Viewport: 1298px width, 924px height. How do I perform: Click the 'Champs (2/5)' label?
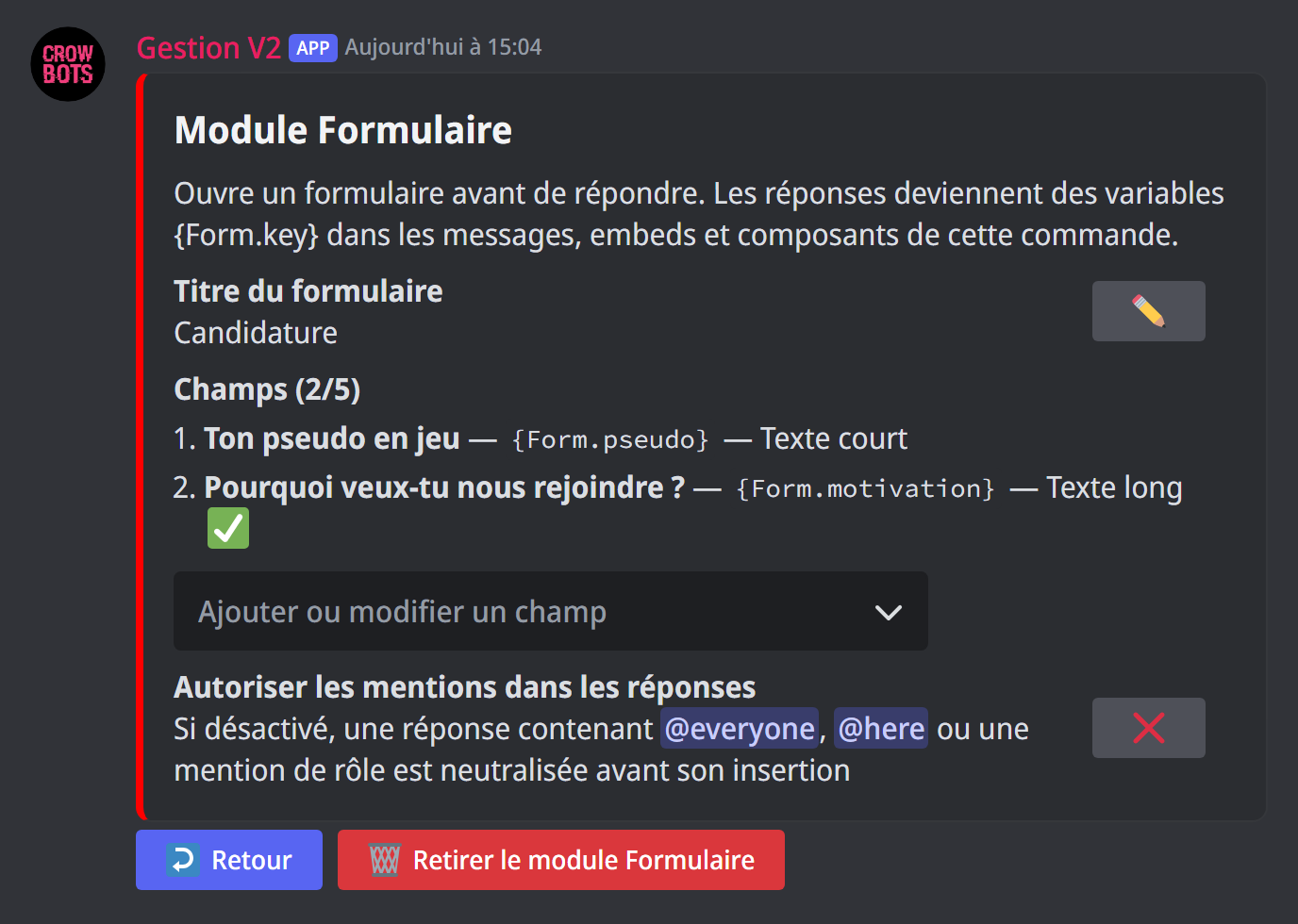pos(267,389)
